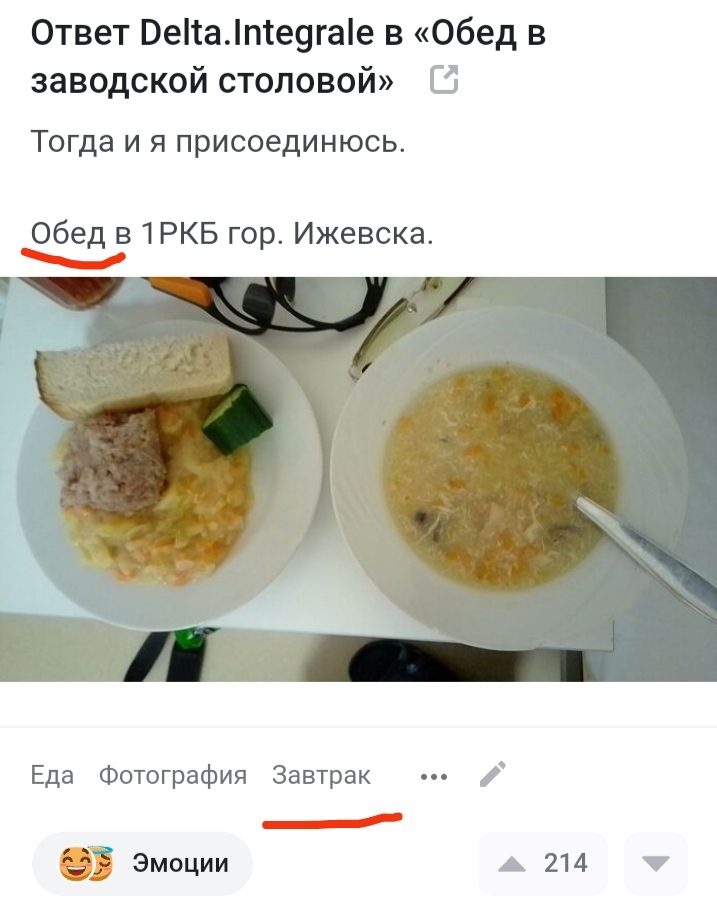
Task: Open the Фотография tag
Action: point(173,775)
